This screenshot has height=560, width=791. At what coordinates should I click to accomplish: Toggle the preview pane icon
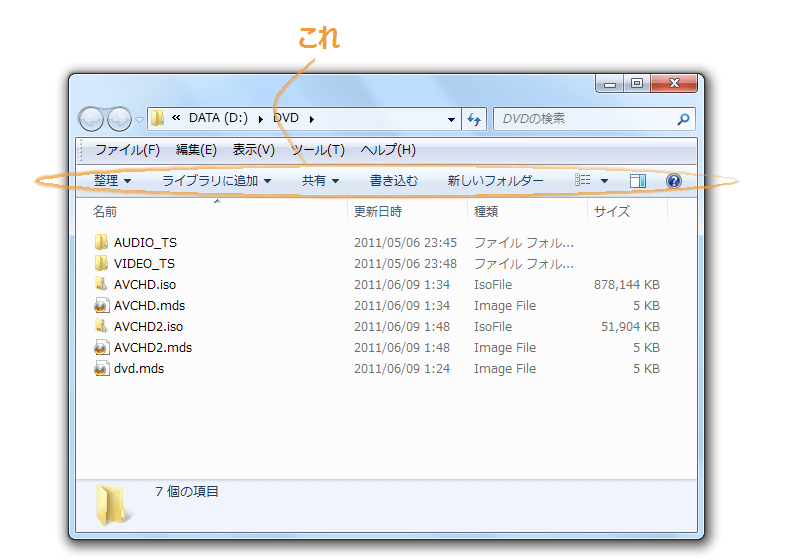[x=638, y=181]
